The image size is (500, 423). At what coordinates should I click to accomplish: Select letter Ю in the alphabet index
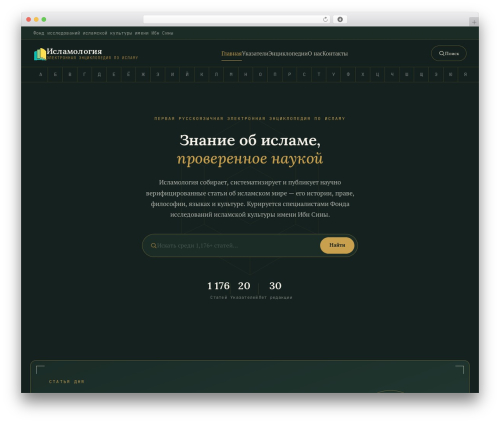click(x=451, y=74)
